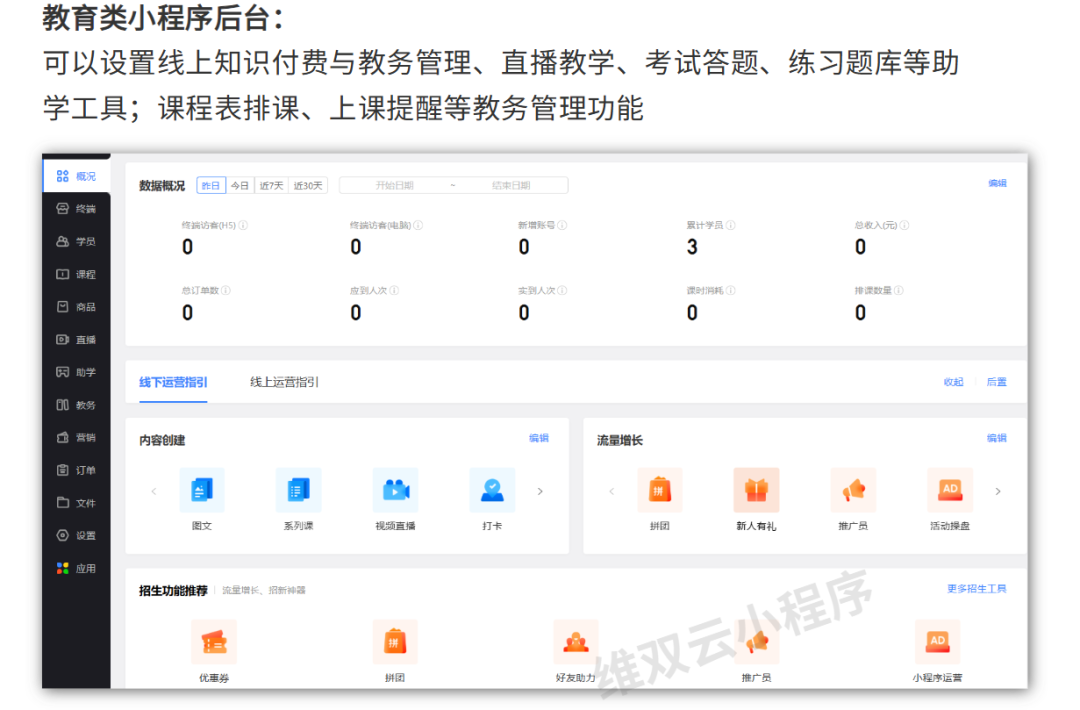Open 更多招生工具 link

pos(977,589)
